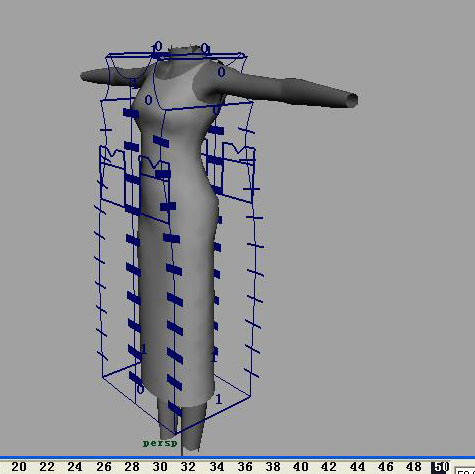The width and height of the screenshot is (475, 474).
Task: Jump to frame 34 on time slider
Action: (217, 467)
